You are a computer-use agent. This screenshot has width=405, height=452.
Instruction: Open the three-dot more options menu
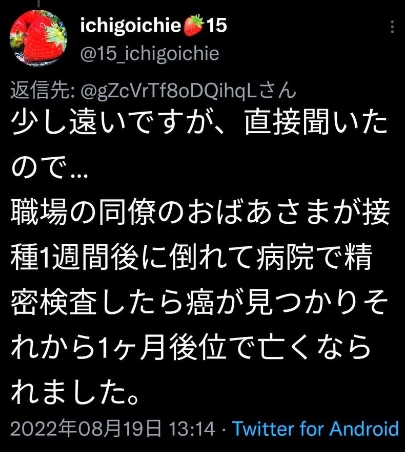392,27
